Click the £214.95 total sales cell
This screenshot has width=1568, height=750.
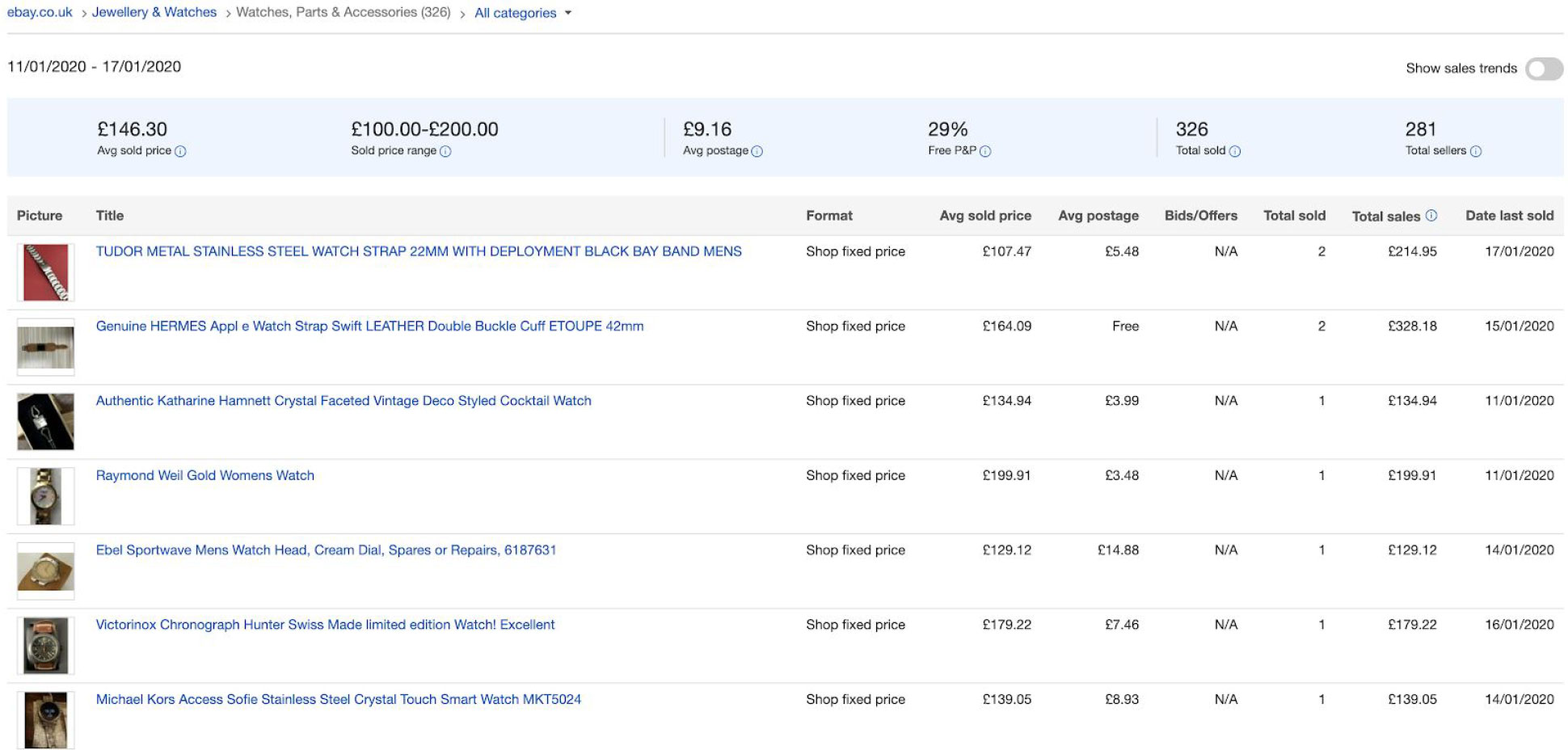1412,251
